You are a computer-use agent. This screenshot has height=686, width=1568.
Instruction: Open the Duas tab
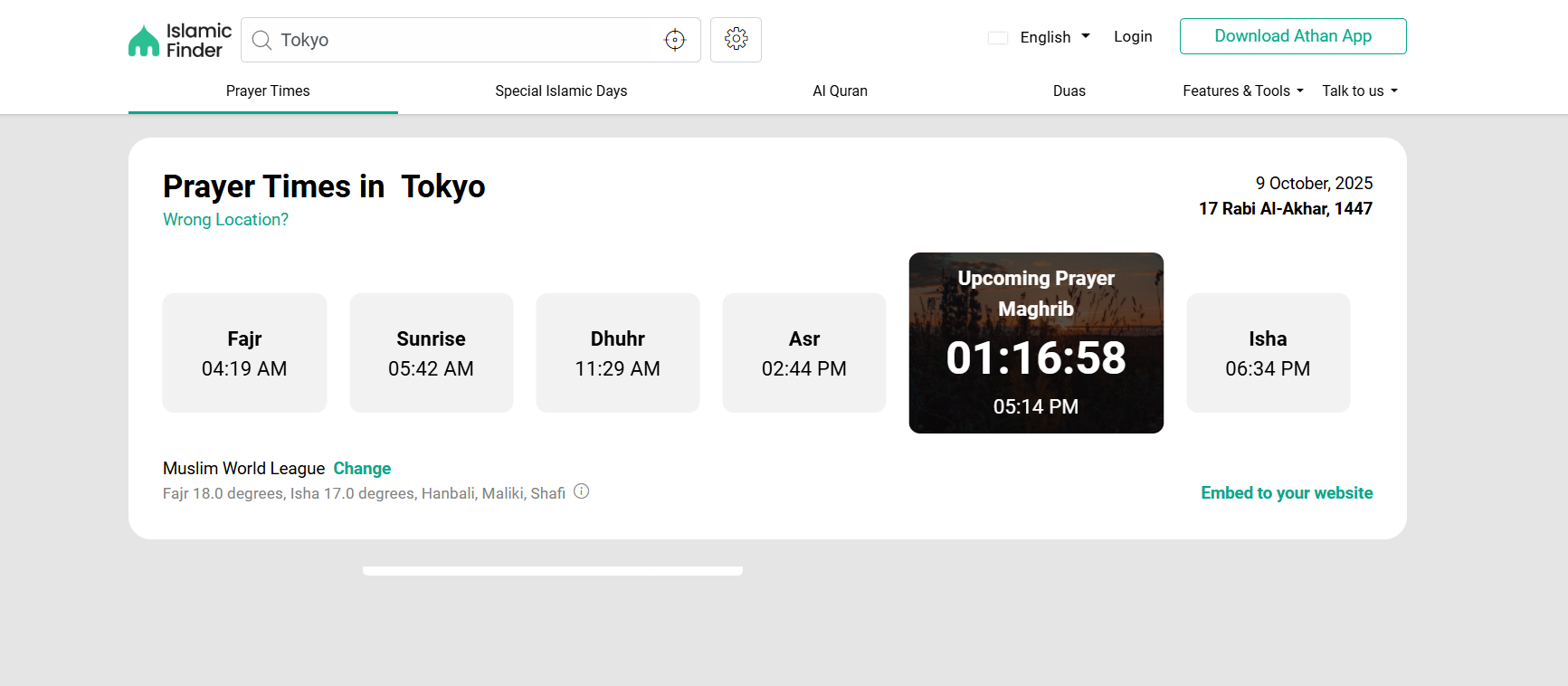coord(1069,91)
